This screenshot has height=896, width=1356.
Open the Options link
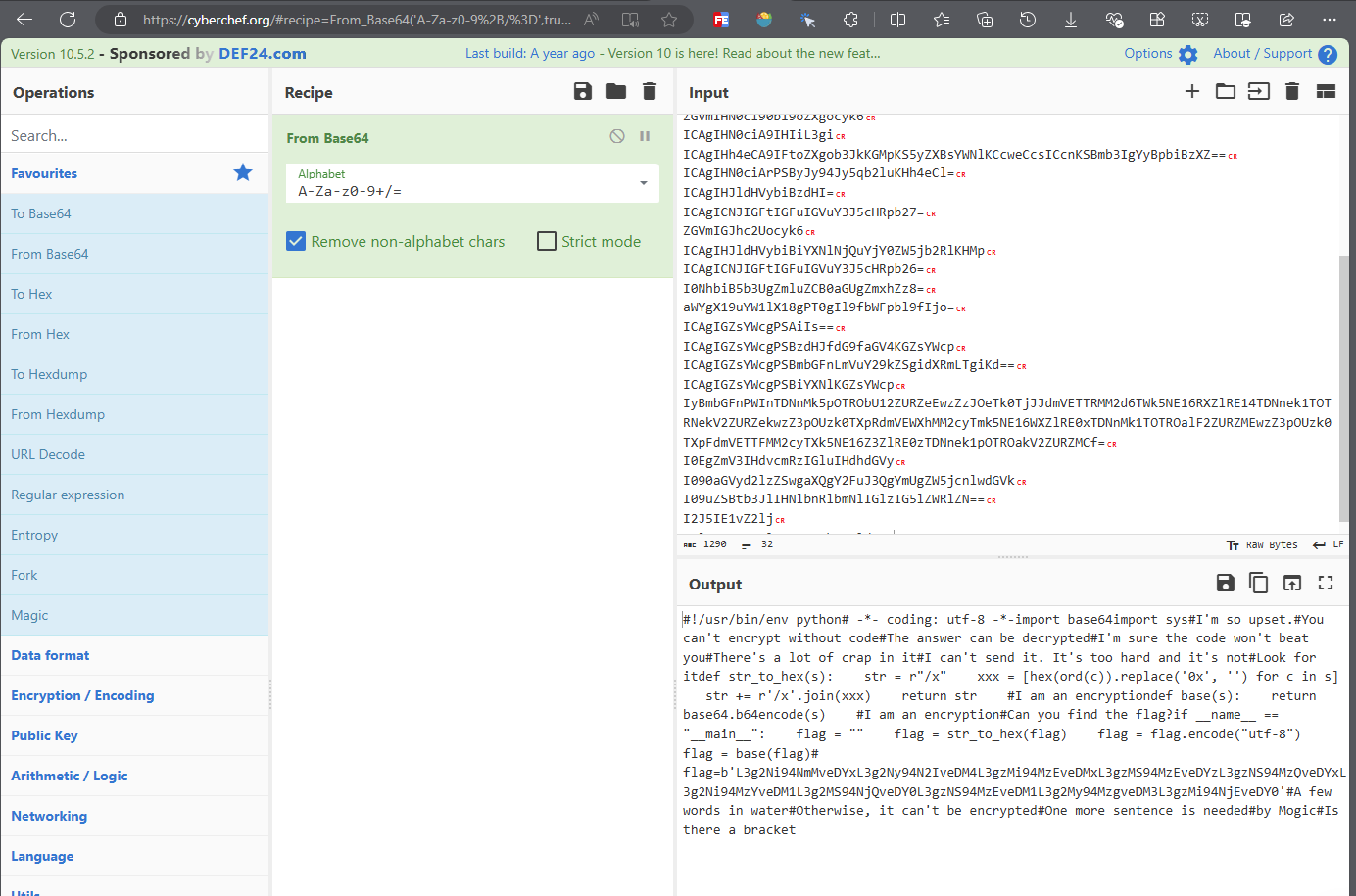coord(1148,54)
